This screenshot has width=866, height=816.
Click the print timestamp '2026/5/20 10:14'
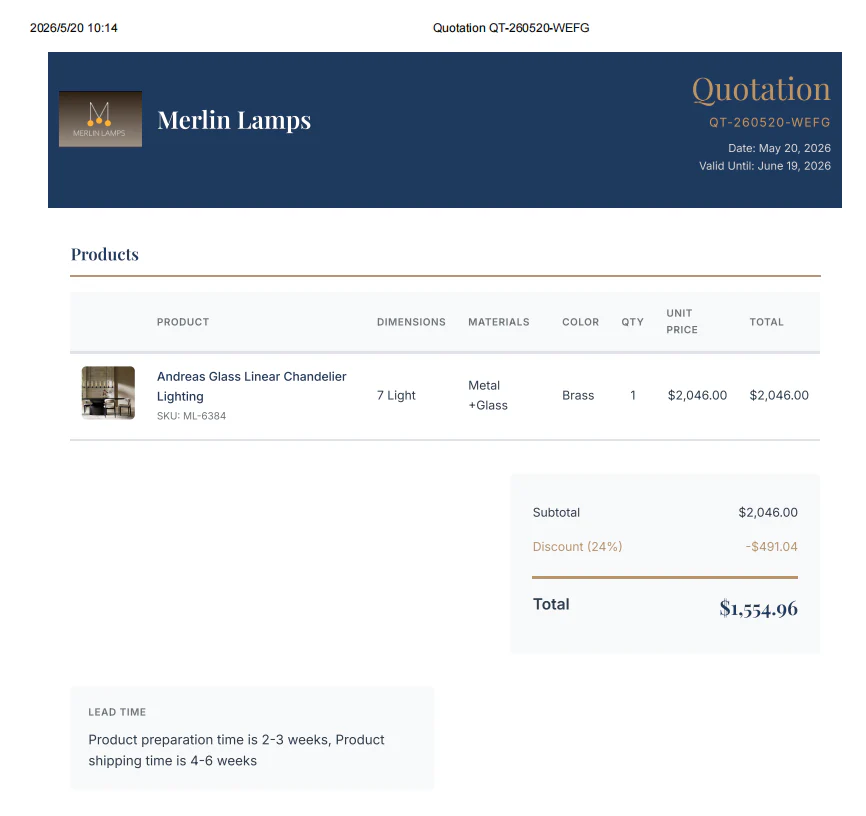coord(73,28)
